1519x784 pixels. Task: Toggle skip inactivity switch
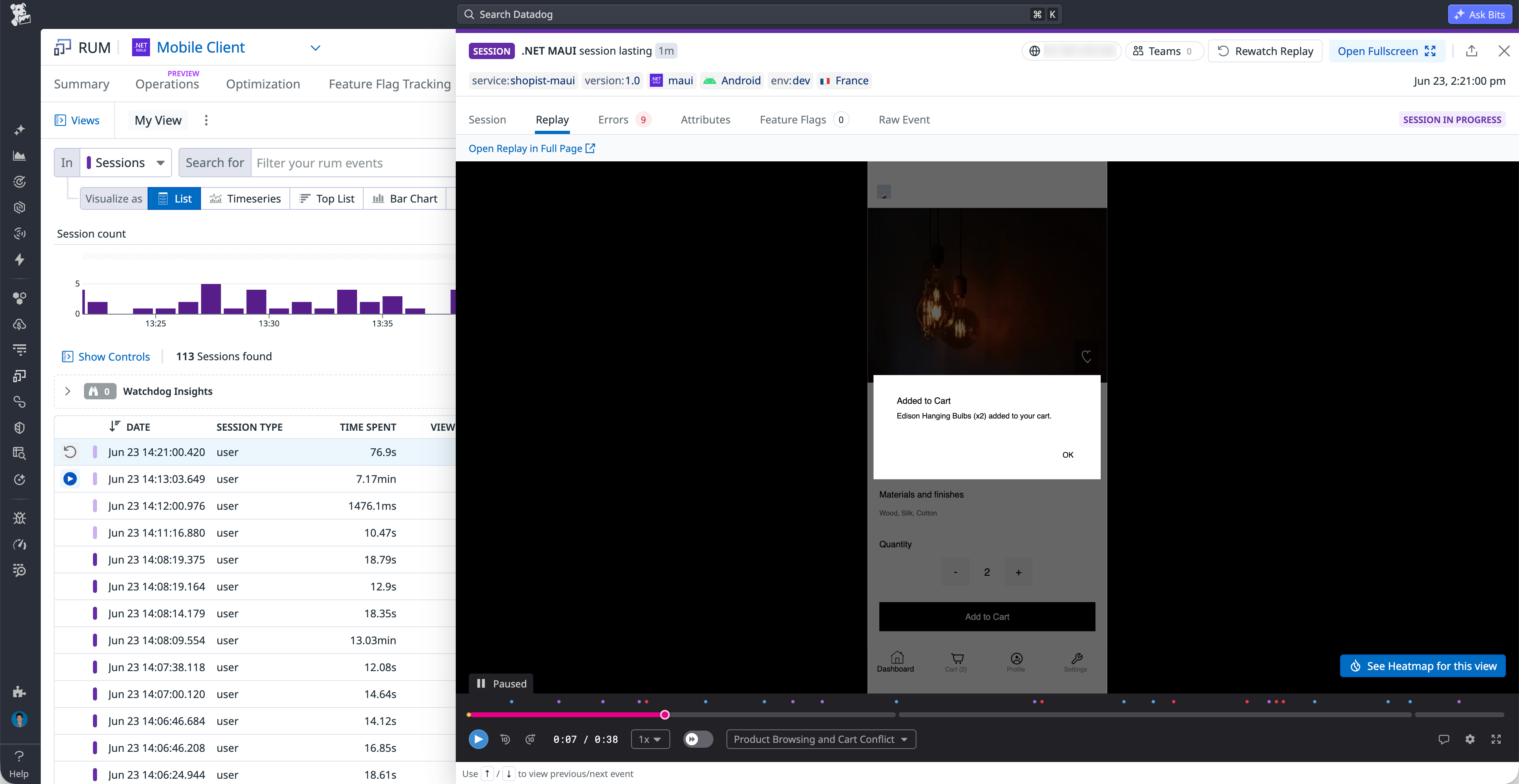pyautogui.click(x=698, y=739)
